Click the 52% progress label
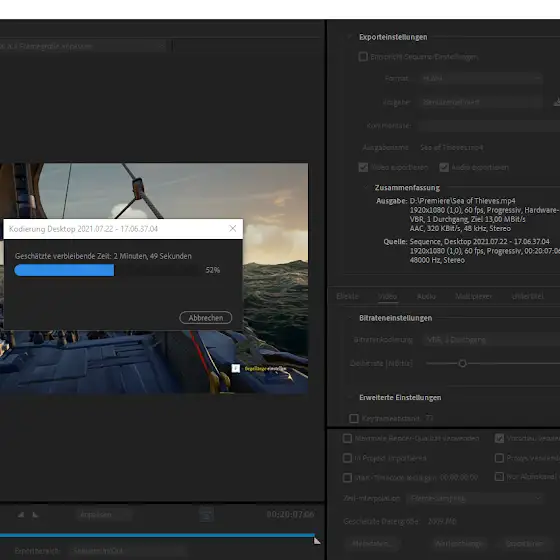Viewport: 560px width, 560px height. tap(212, 270)
